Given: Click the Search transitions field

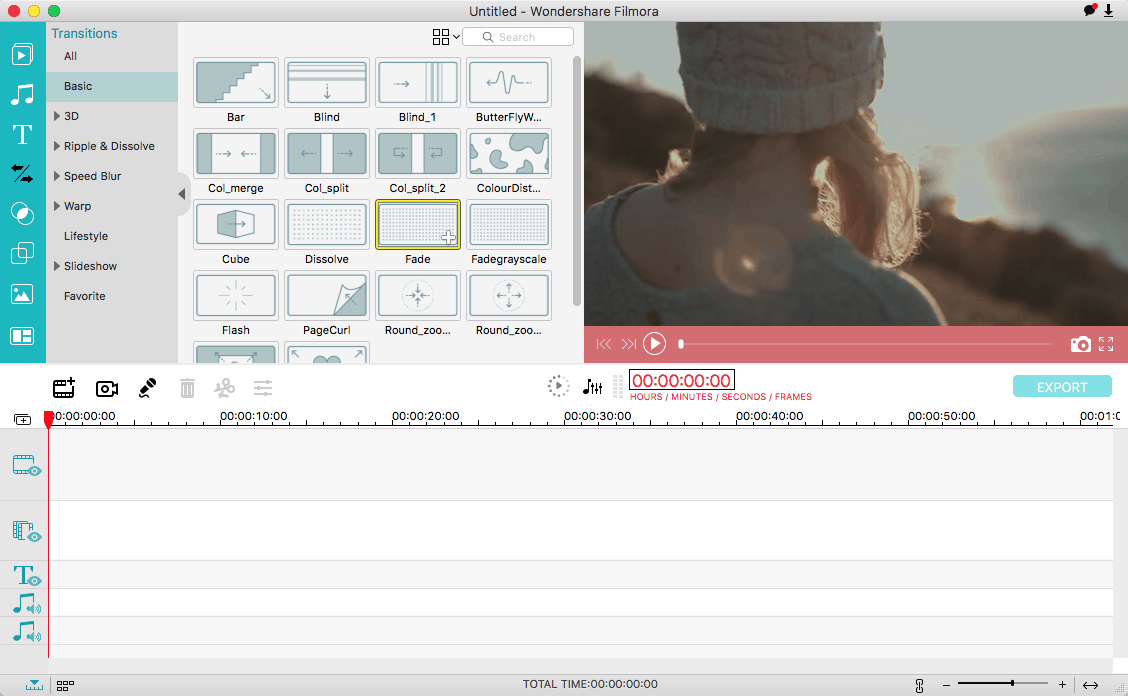Looking at the screenshot, I should (x=518, y=37).
